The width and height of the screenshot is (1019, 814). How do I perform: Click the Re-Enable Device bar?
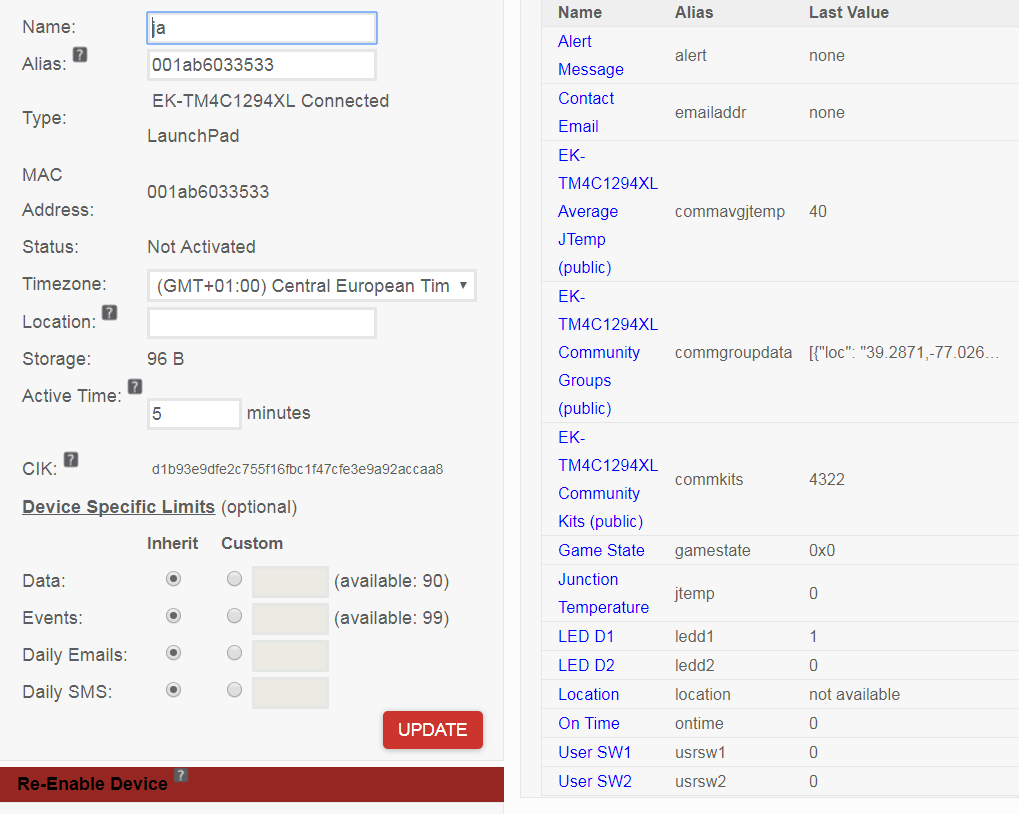pos(252,784)
